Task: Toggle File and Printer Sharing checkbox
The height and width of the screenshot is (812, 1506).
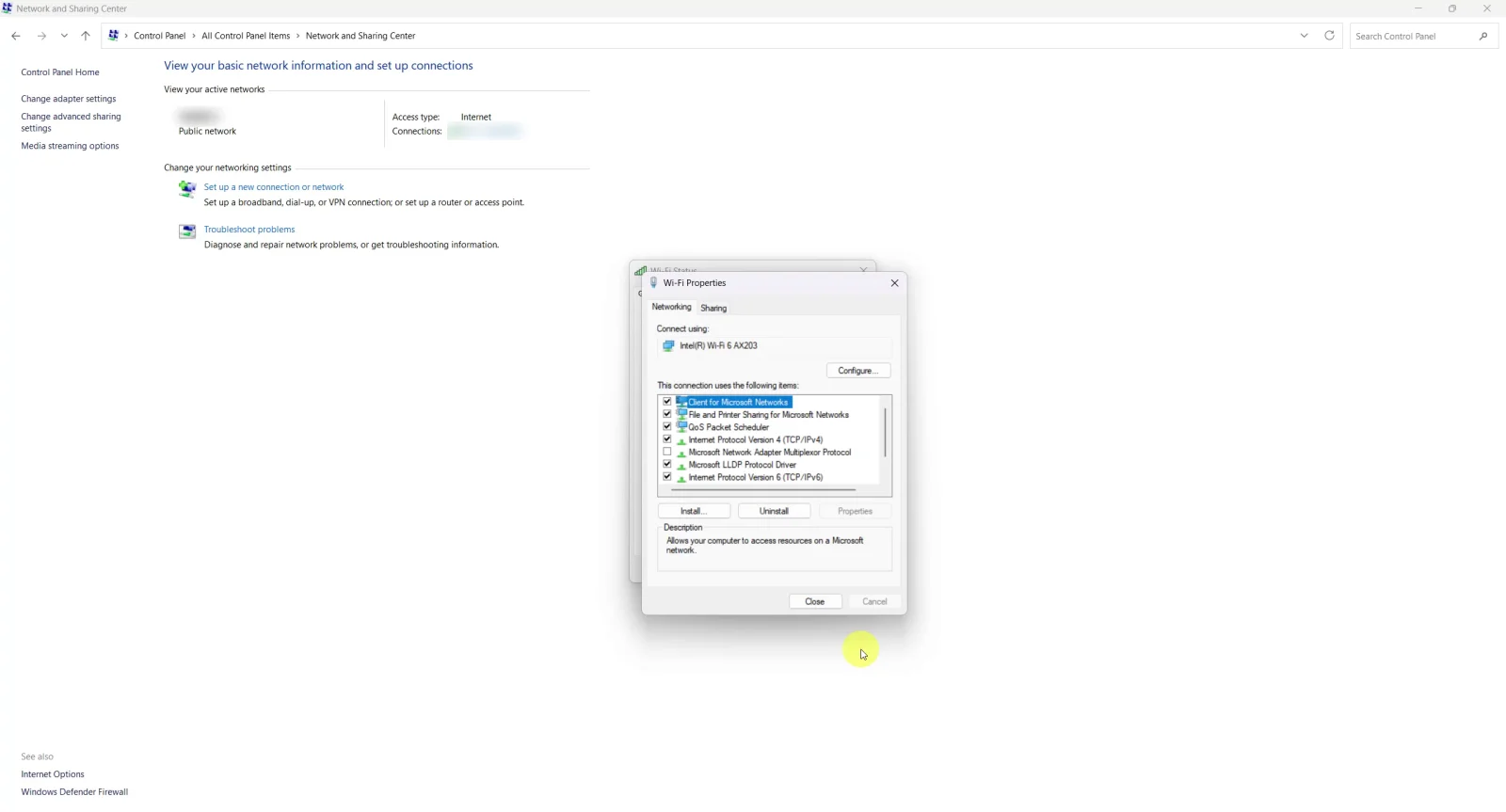Action: click(667, 414)
